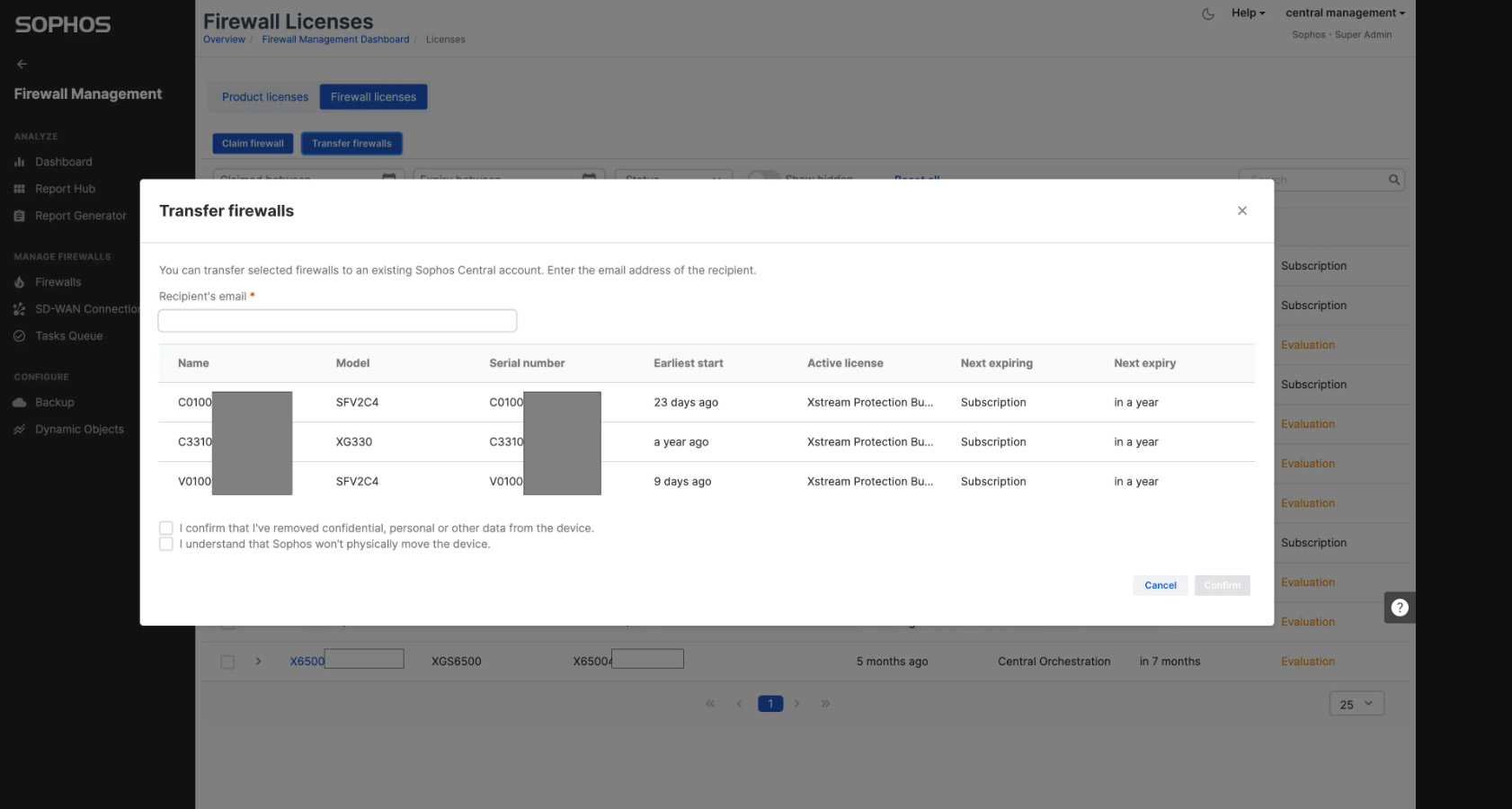Navigate to Firewalls in the sidebar

58,281
